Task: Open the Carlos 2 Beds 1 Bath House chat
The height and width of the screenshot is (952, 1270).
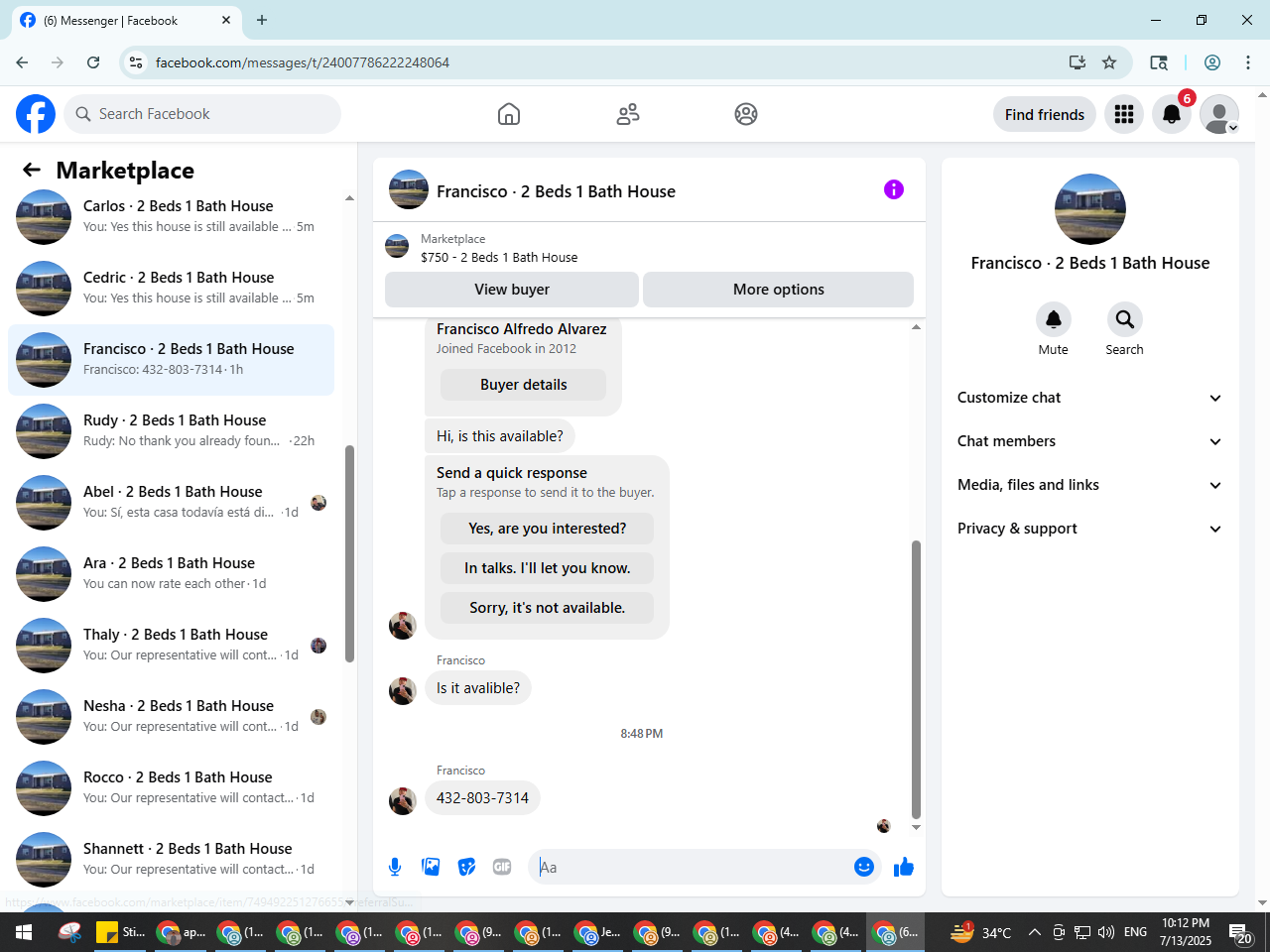Action: coord(171,217)
